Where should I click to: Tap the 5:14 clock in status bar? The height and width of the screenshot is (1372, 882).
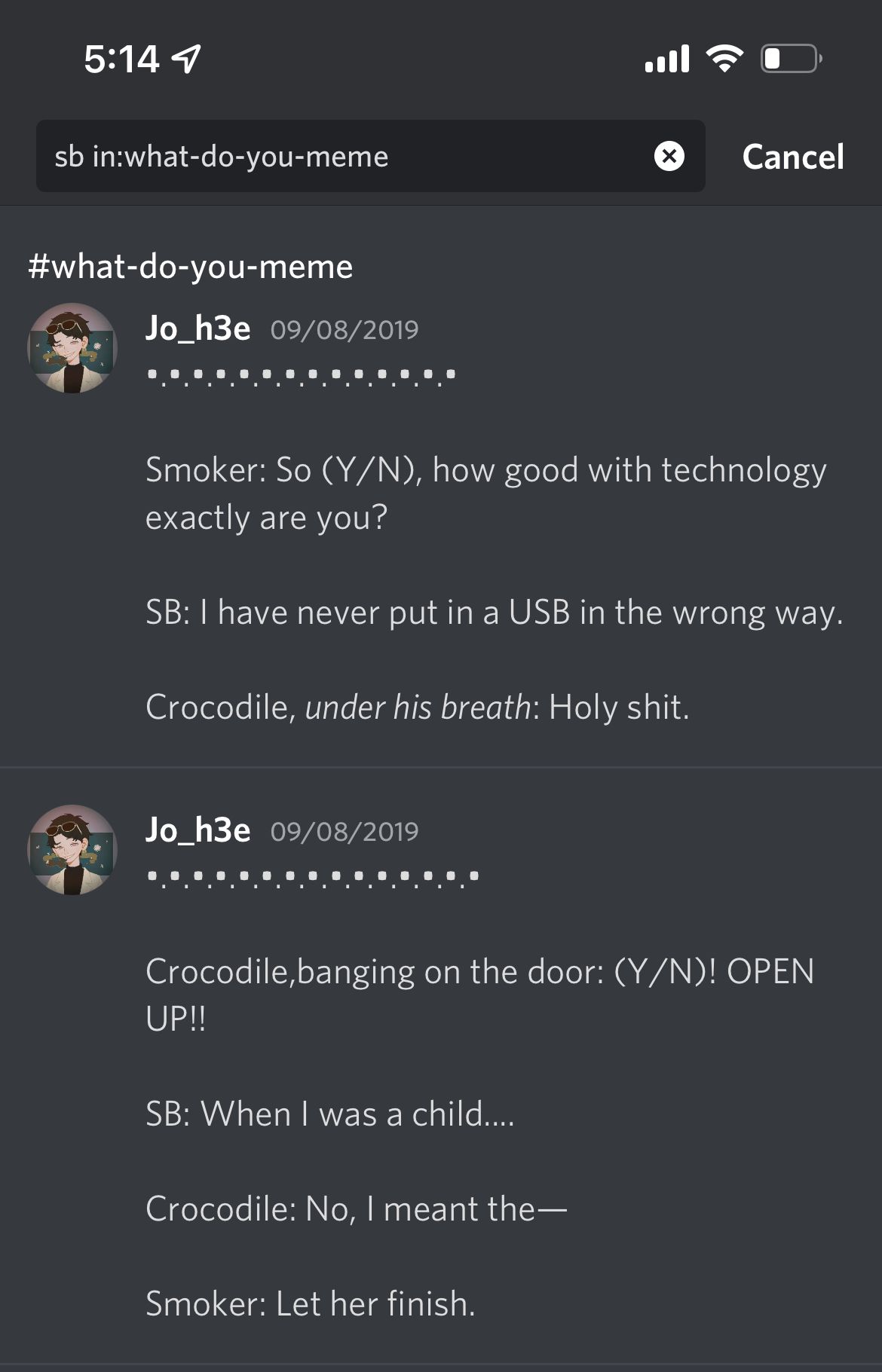click(121, 59)
